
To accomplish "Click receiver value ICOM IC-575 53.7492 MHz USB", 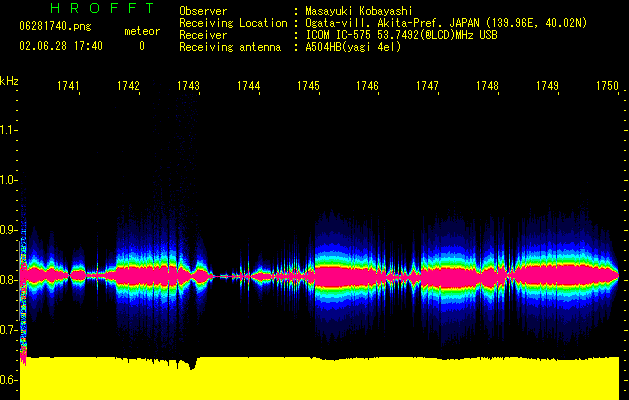I will (401, 35).
